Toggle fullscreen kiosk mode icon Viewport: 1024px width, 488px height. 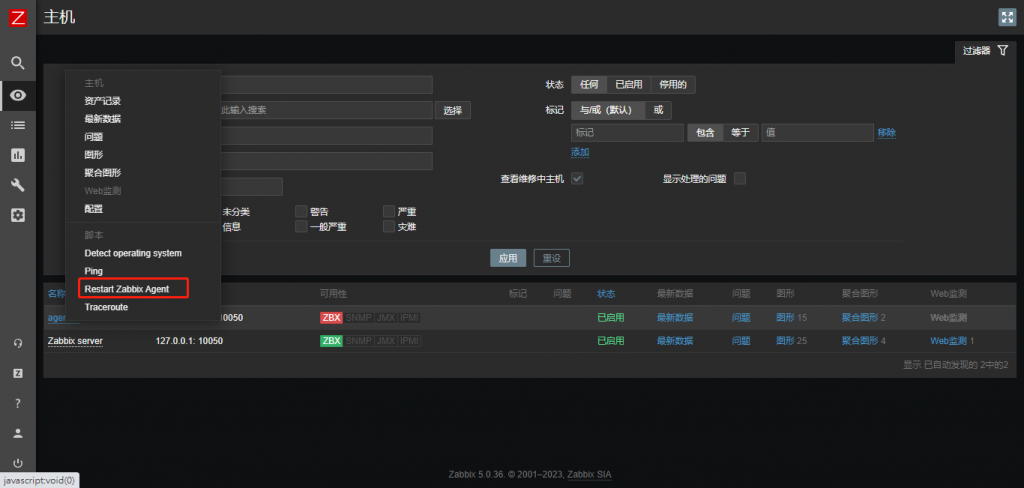pyautogui.click(x=1007, y=17)
